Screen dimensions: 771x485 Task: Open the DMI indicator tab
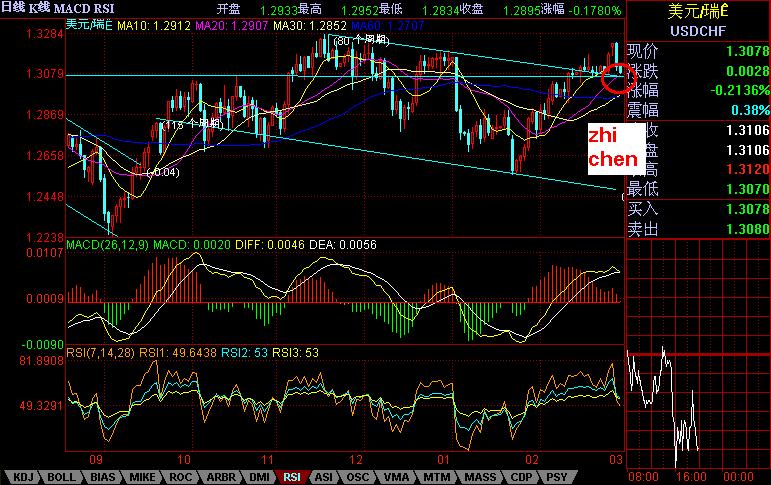click(x=259, y=477)
